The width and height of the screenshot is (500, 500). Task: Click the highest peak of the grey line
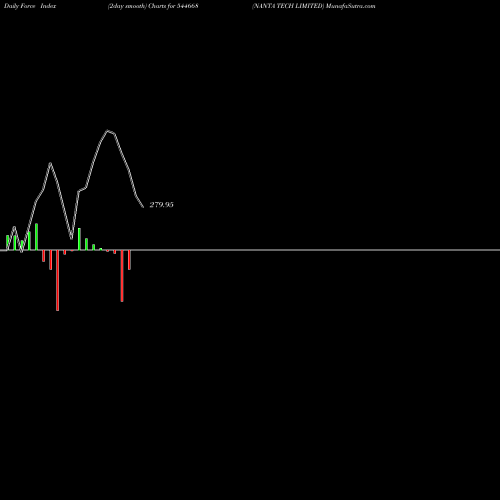108,131
